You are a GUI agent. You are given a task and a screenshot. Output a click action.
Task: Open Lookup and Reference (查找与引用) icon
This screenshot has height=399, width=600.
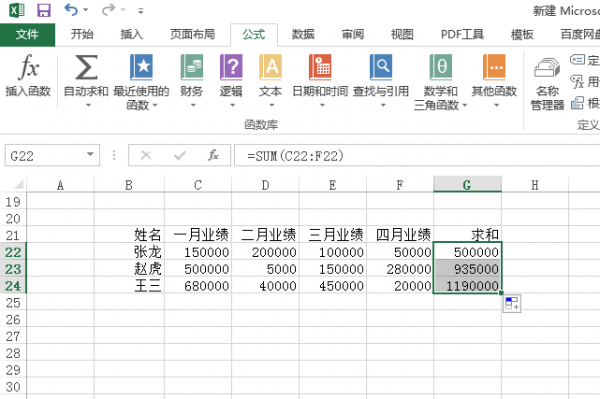pos(381,67)
